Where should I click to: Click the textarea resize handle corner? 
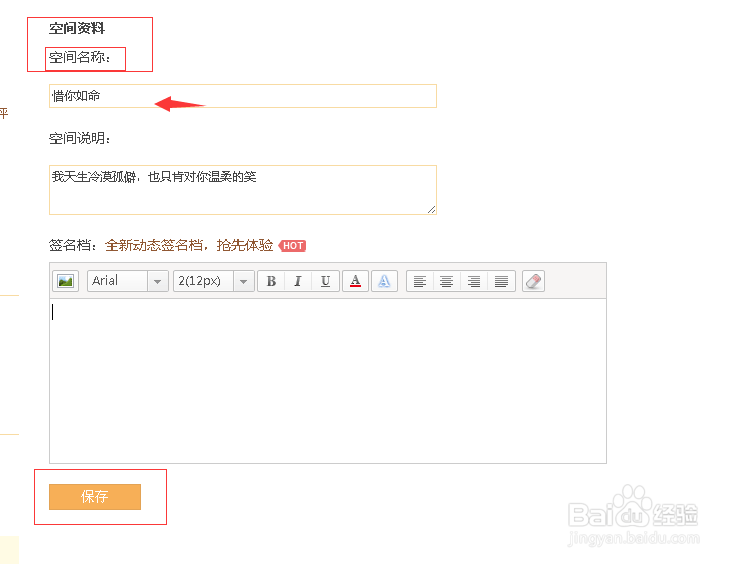tap(431, 210)
